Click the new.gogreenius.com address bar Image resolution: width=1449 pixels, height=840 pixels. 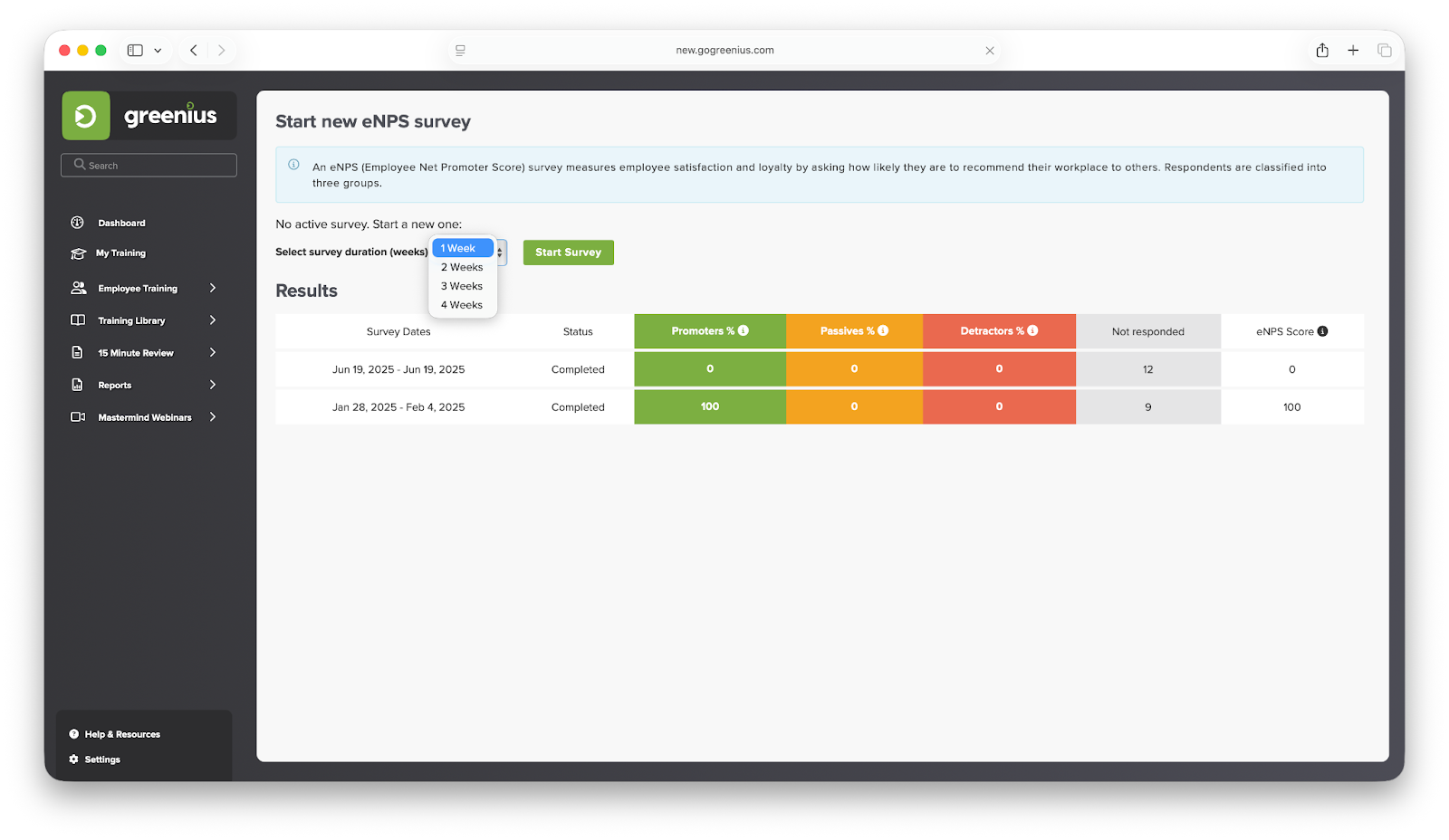click(x=724, y=51)
